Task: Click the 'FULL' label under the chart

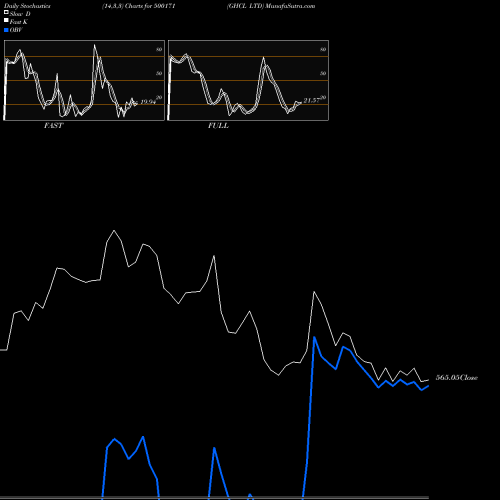Action: click(x=218, y=126)
